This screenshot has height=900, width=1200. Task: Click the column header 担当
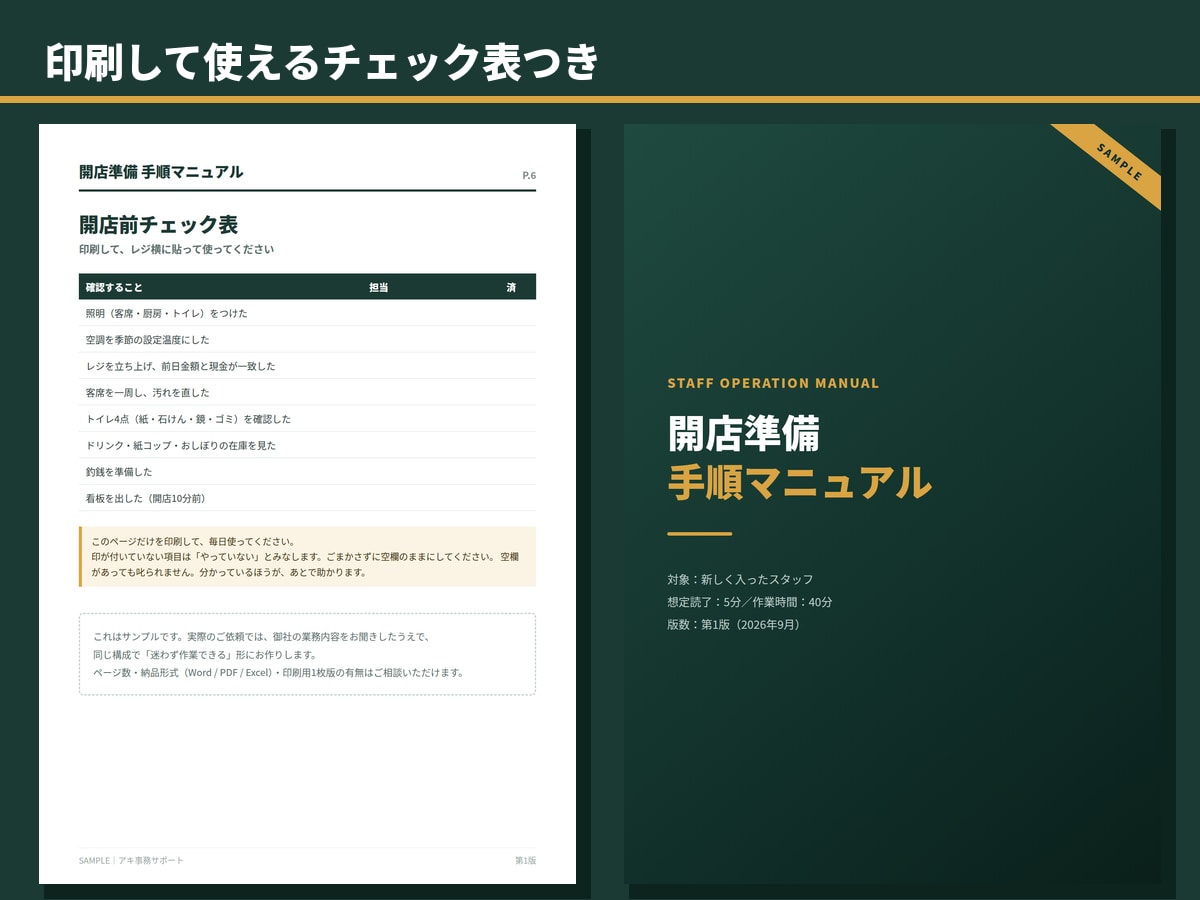379,287
